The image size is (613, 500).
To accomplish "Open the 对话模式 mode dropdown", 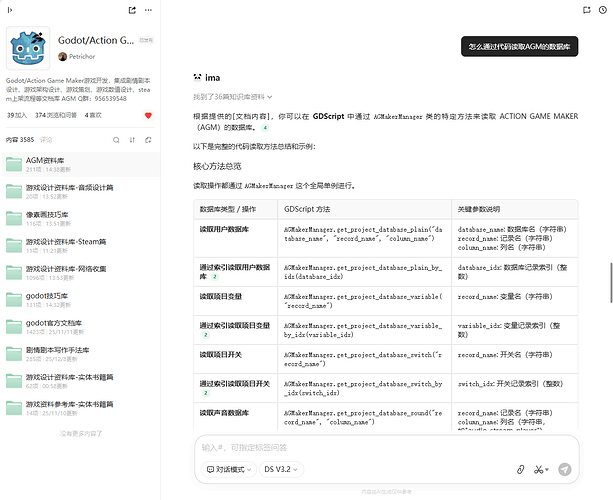I will click(x=225, y=469).
